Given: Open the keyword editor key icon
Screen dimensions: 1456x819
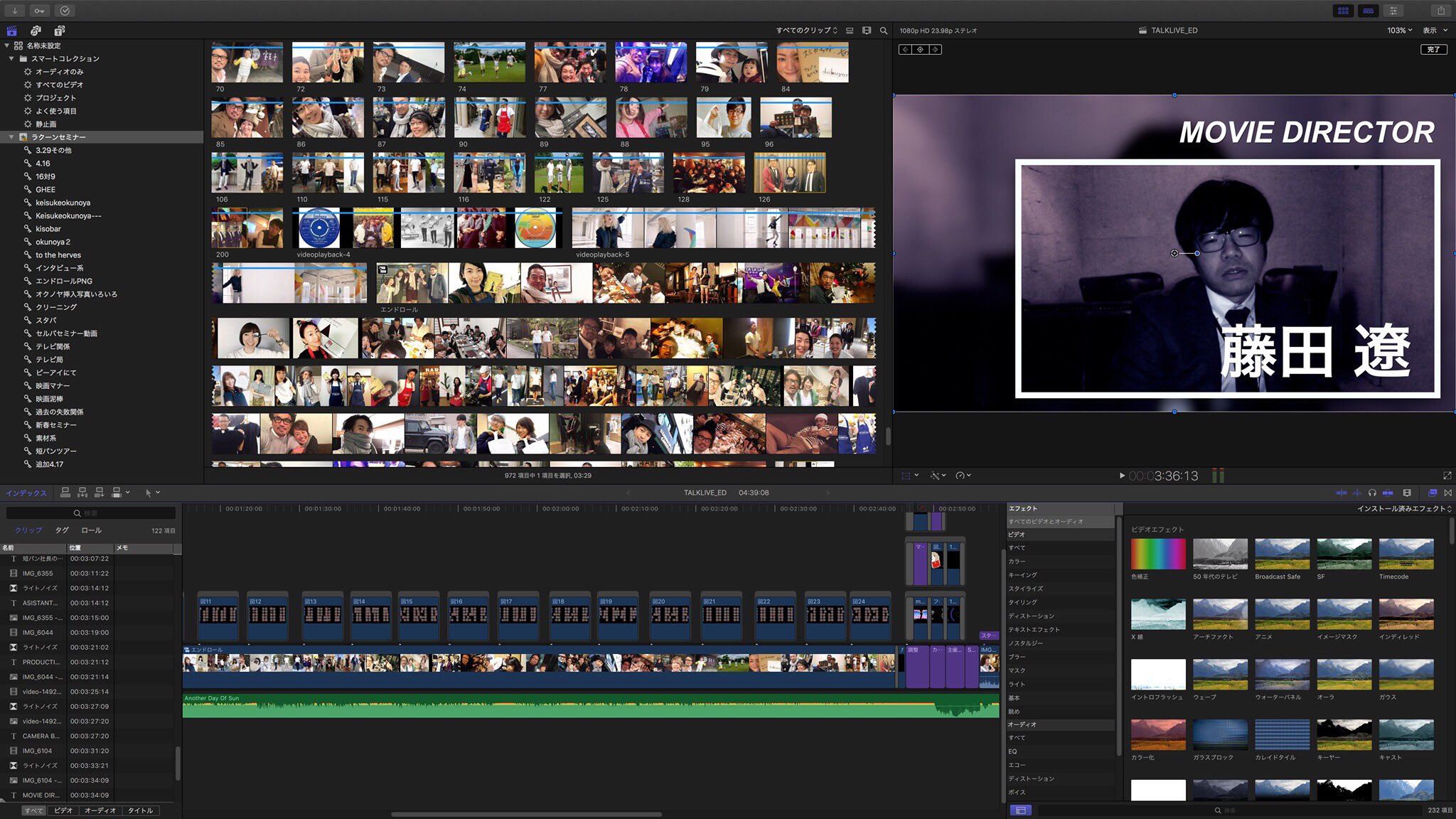Looking at the screenshot, I should (40, 11).
